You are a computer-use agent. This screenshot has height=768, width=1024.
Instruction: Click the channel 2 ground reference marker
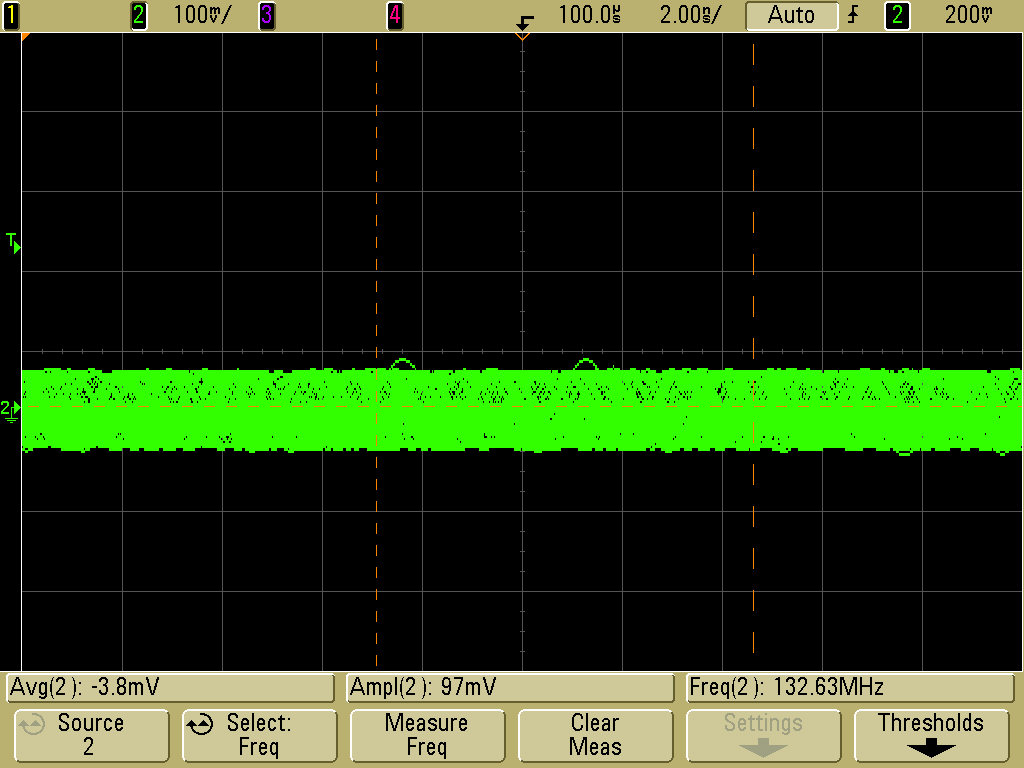coord(10,411)
